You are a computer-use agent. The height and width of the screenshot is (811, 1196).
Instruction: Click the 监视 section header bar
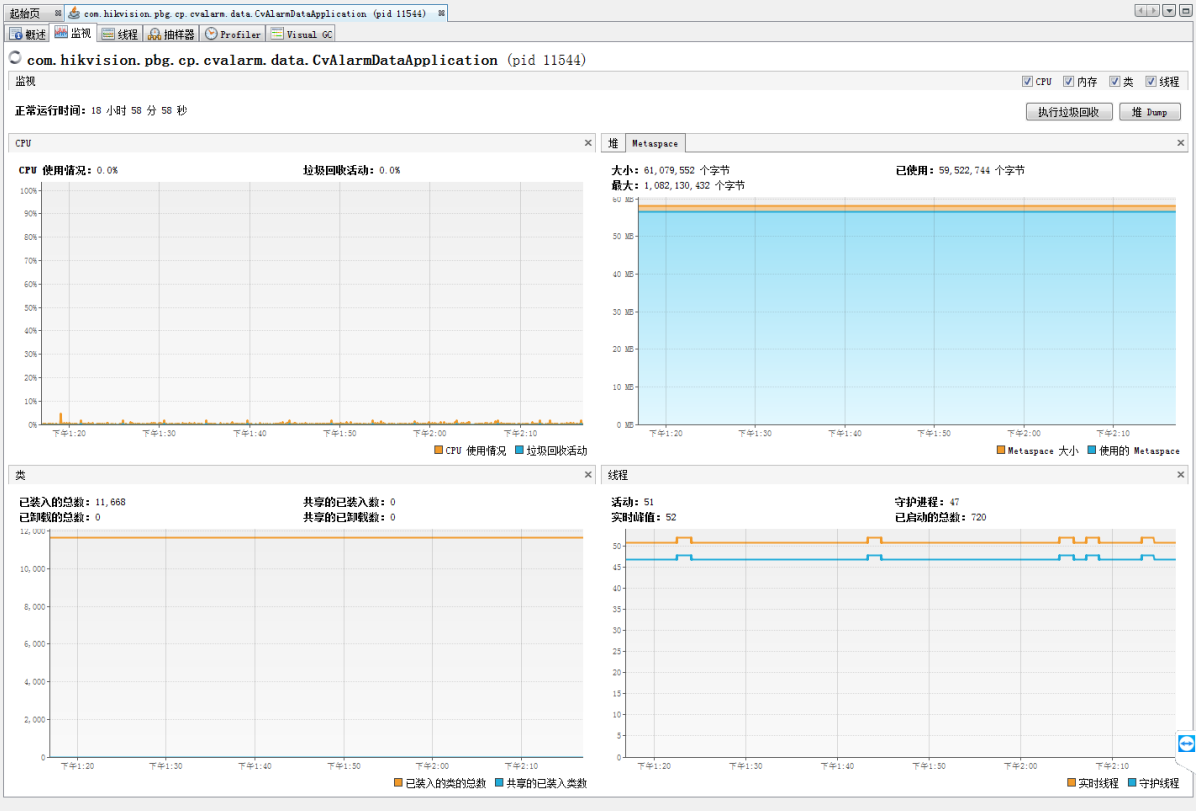tap(598, 82)
